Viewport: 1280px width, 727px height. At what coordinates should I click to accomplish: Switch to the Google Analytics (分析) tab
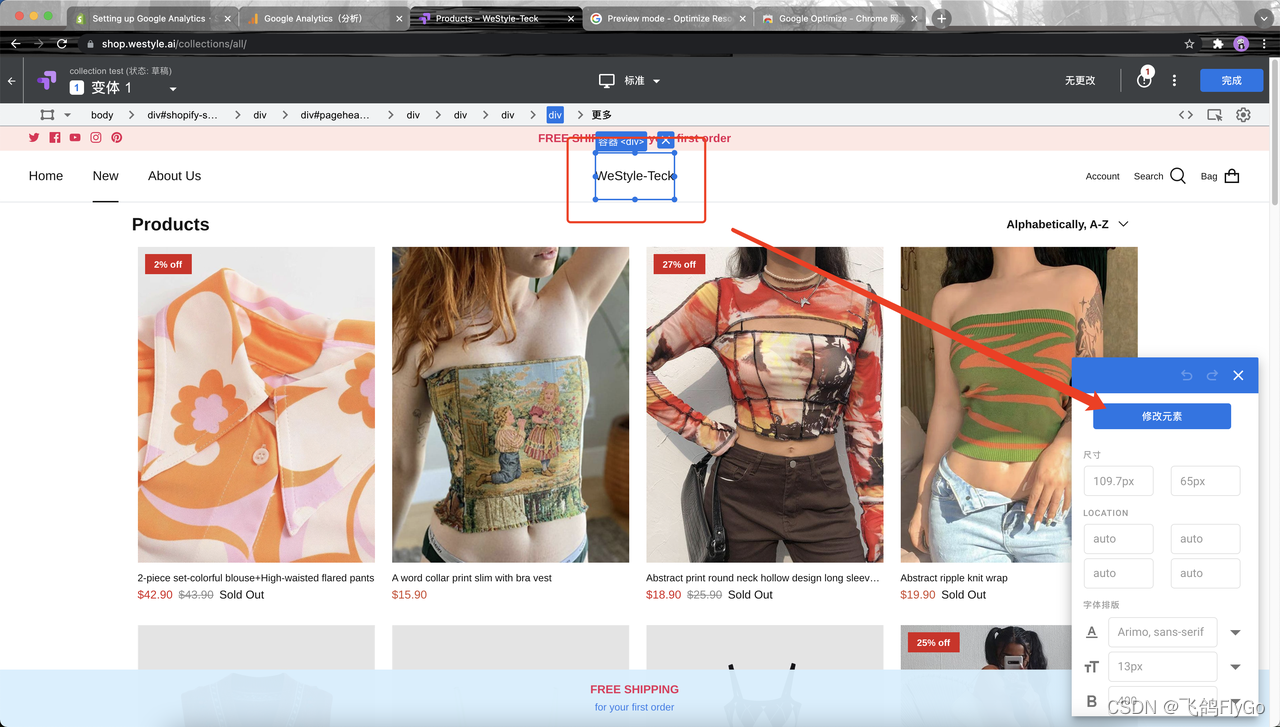tap(322, 18)
